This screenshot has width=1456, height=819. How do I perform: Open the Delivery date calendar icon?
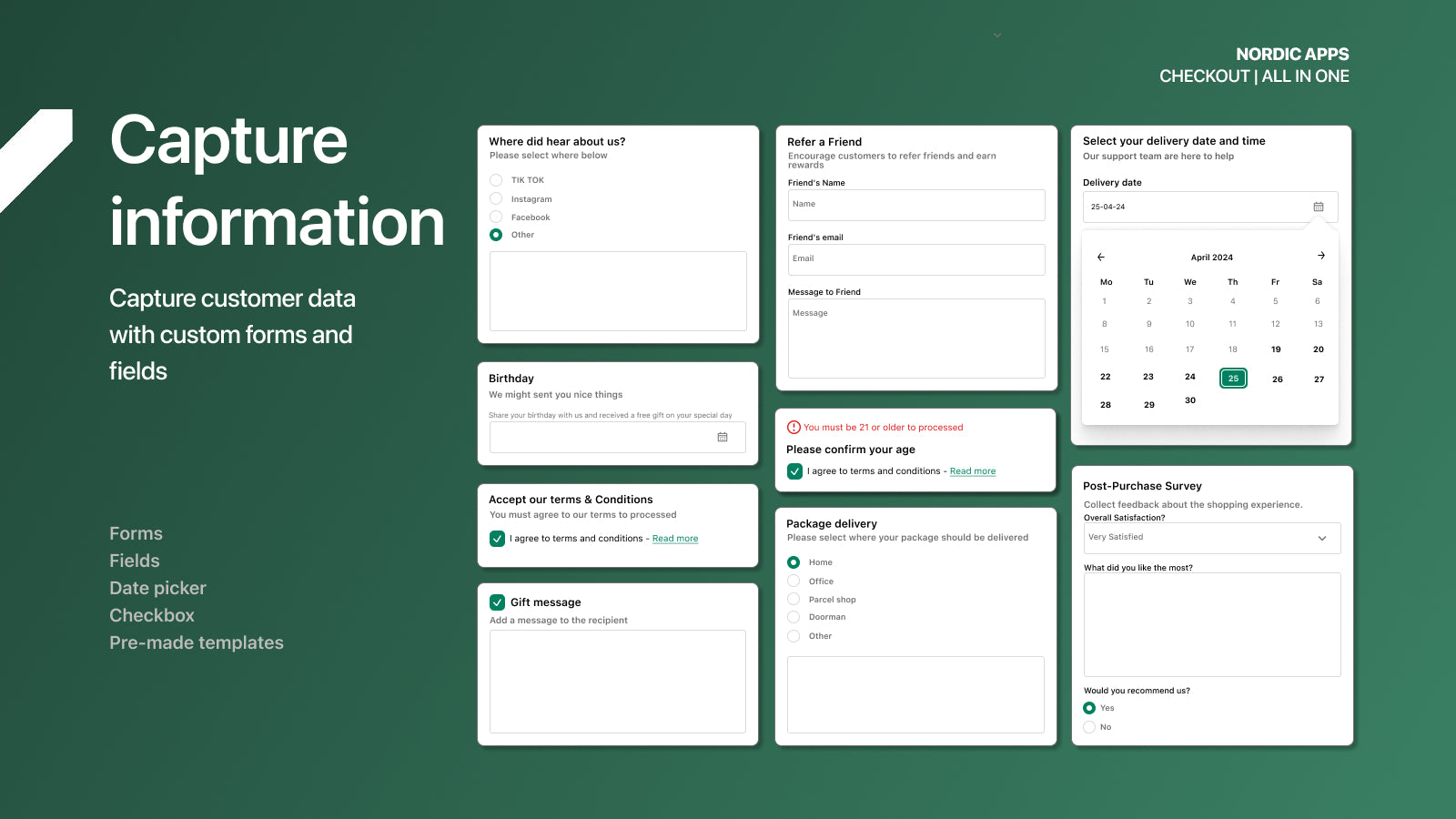click(x=1318, y=207)
